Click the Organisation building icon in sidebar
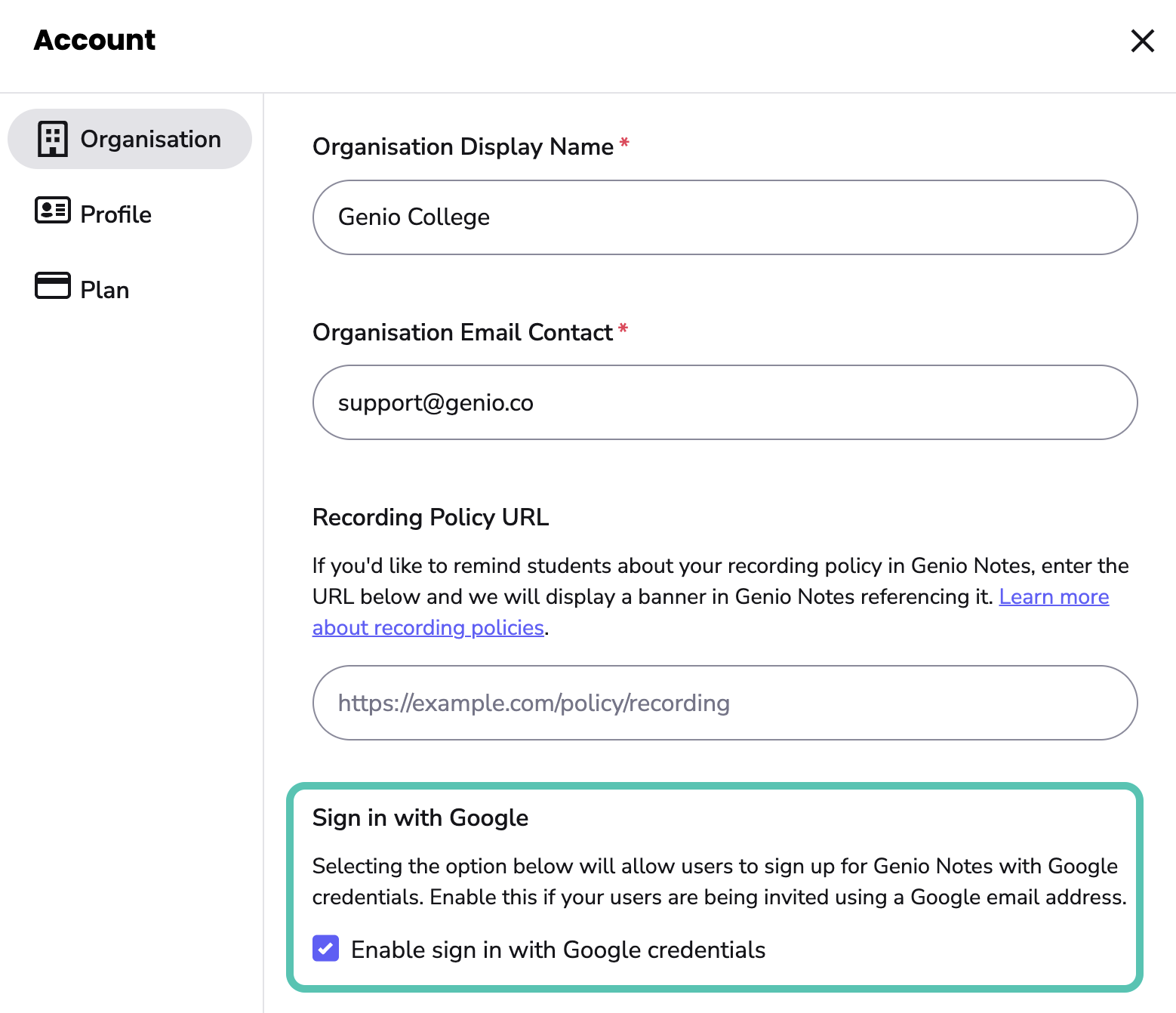Image resolution: width=1176 pixels, height=1013 pixels. (x=53, y=139)
